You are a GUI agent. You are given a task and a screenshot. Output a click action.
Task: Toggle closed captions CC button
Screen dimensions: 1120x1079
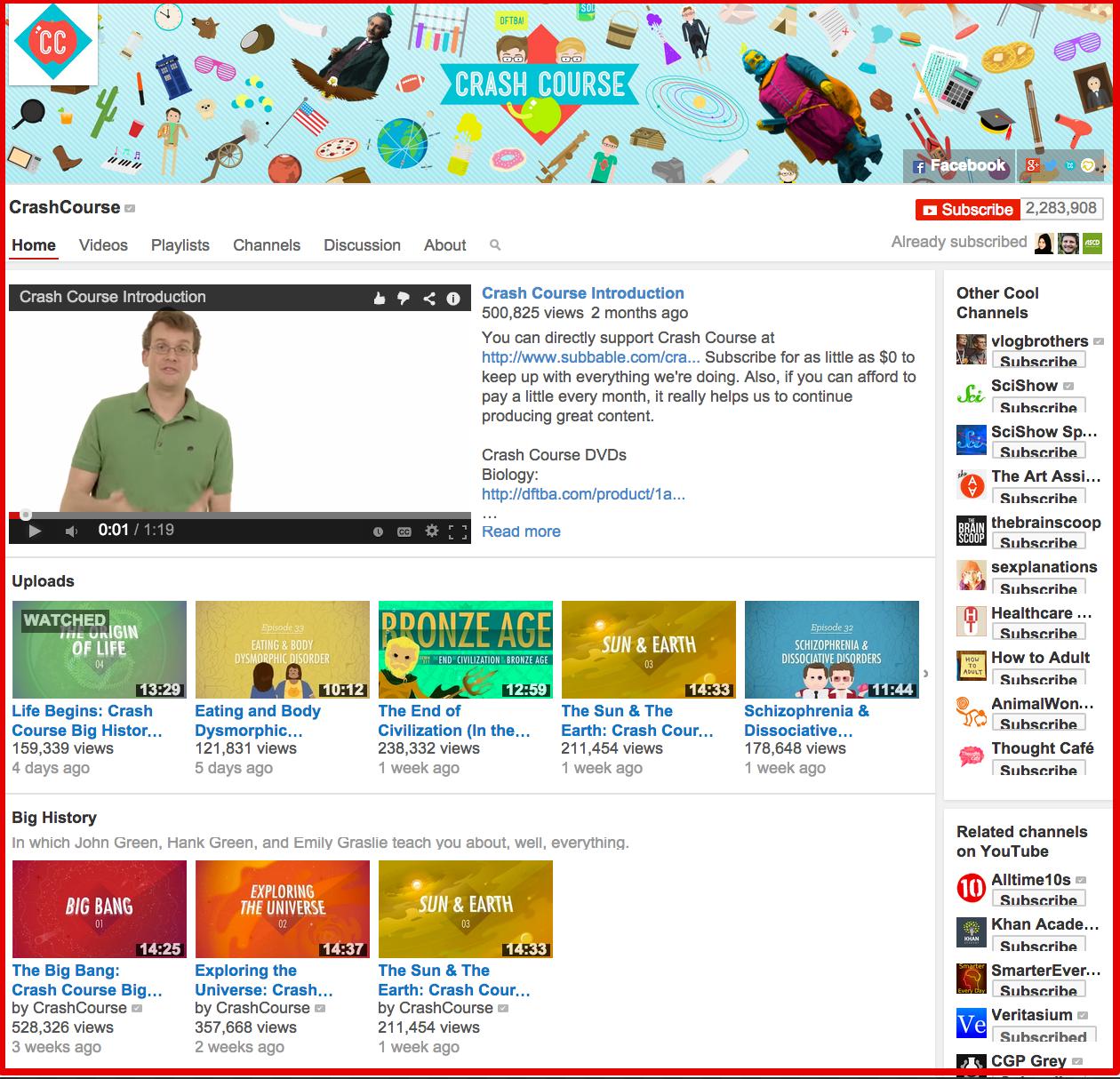(x=404, y=532)
